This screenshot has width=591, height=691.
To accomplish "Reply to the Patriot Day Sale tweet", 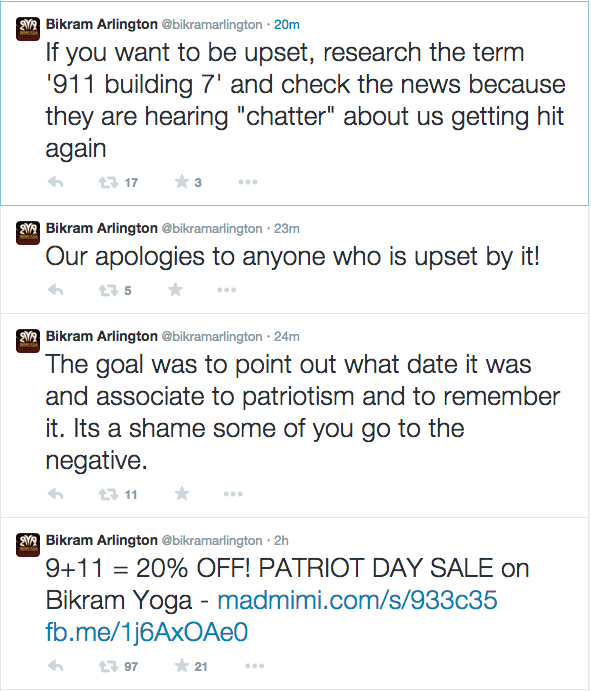I will pyautogui.click(x=56, y=665).
